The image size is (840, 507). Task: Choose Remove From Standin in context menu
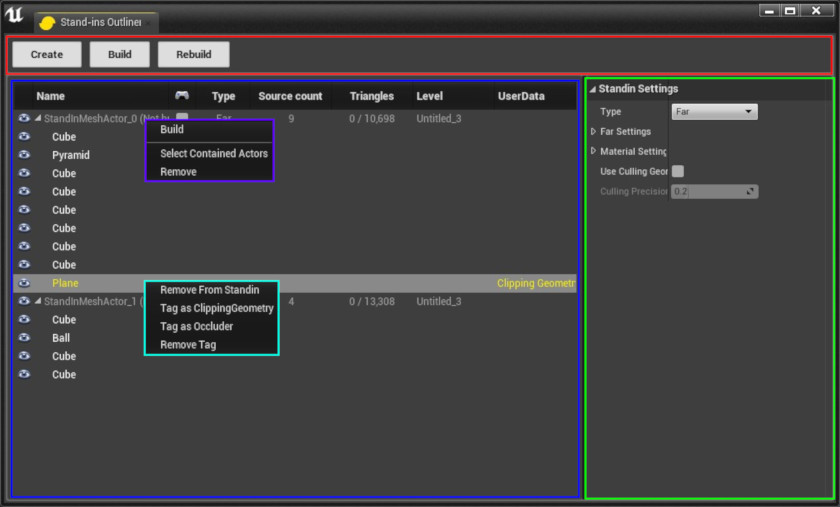[209, 290]
